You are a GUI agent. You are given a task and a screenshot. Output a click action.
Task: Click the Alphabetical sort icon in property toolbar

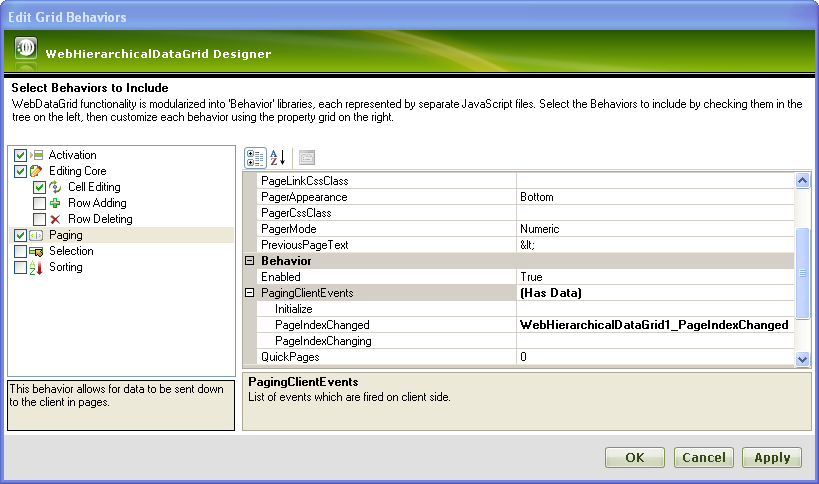click(x=279, y=157)
